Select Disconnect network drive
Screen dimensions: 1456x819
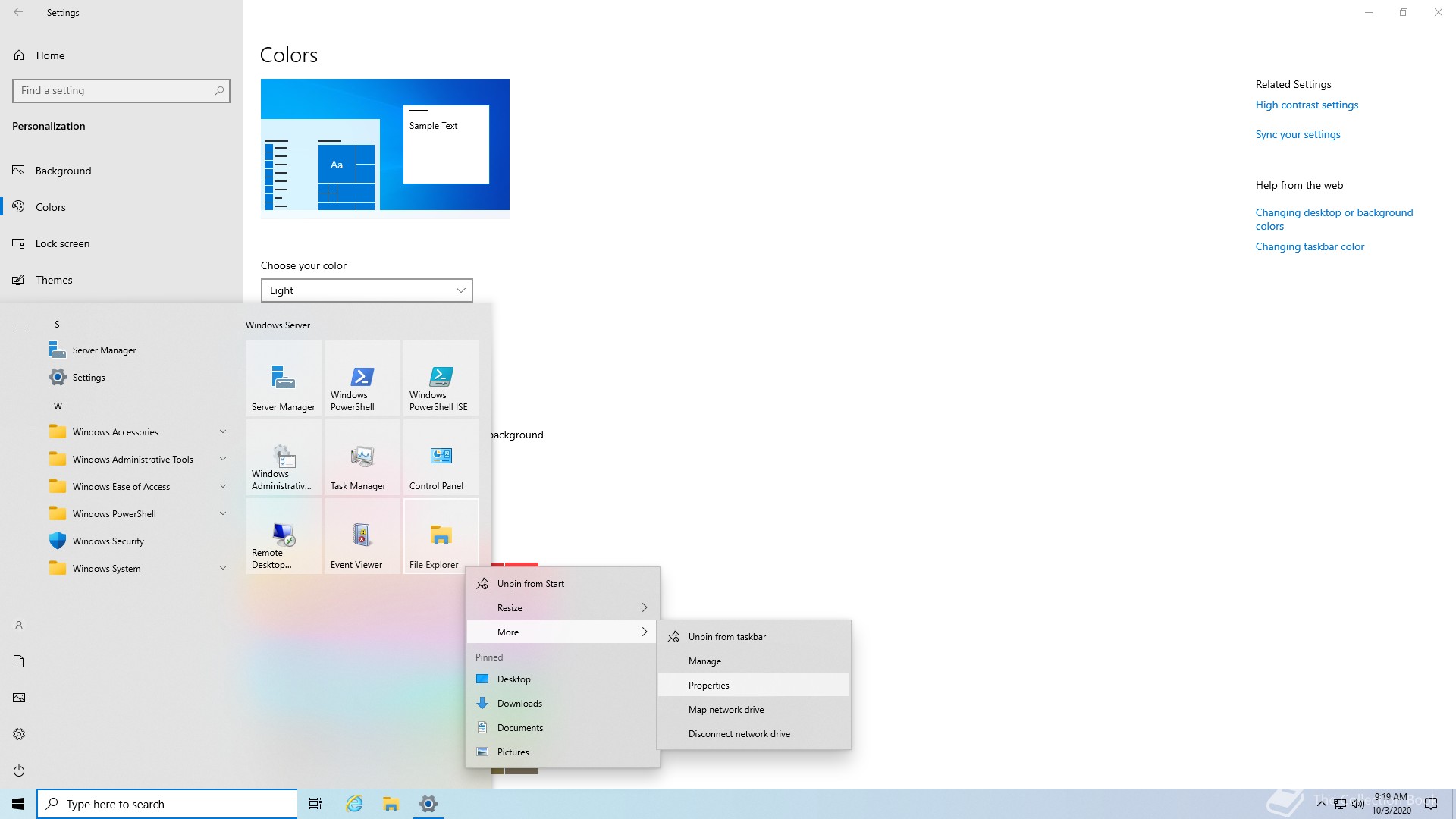click(754, 734)
